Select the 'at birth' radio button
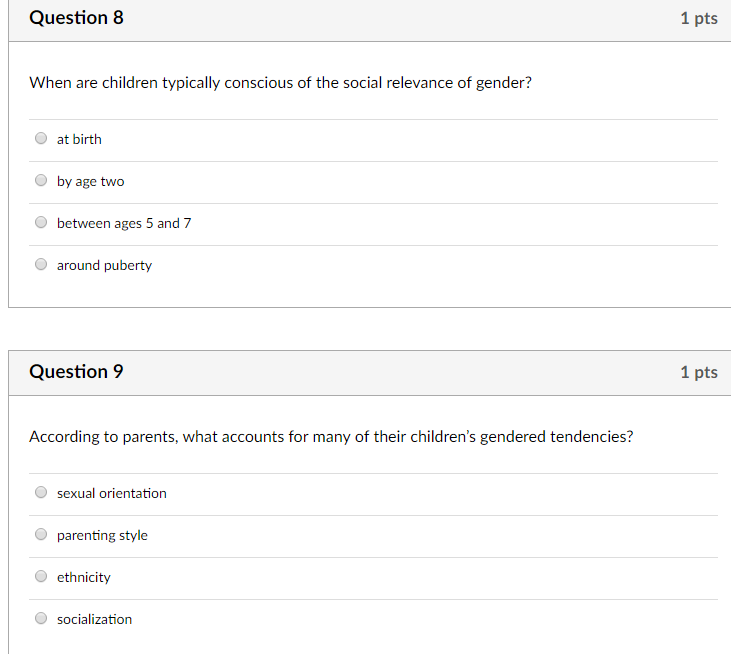The width and height of the screenshot is (731, 654). pos(41,138)
